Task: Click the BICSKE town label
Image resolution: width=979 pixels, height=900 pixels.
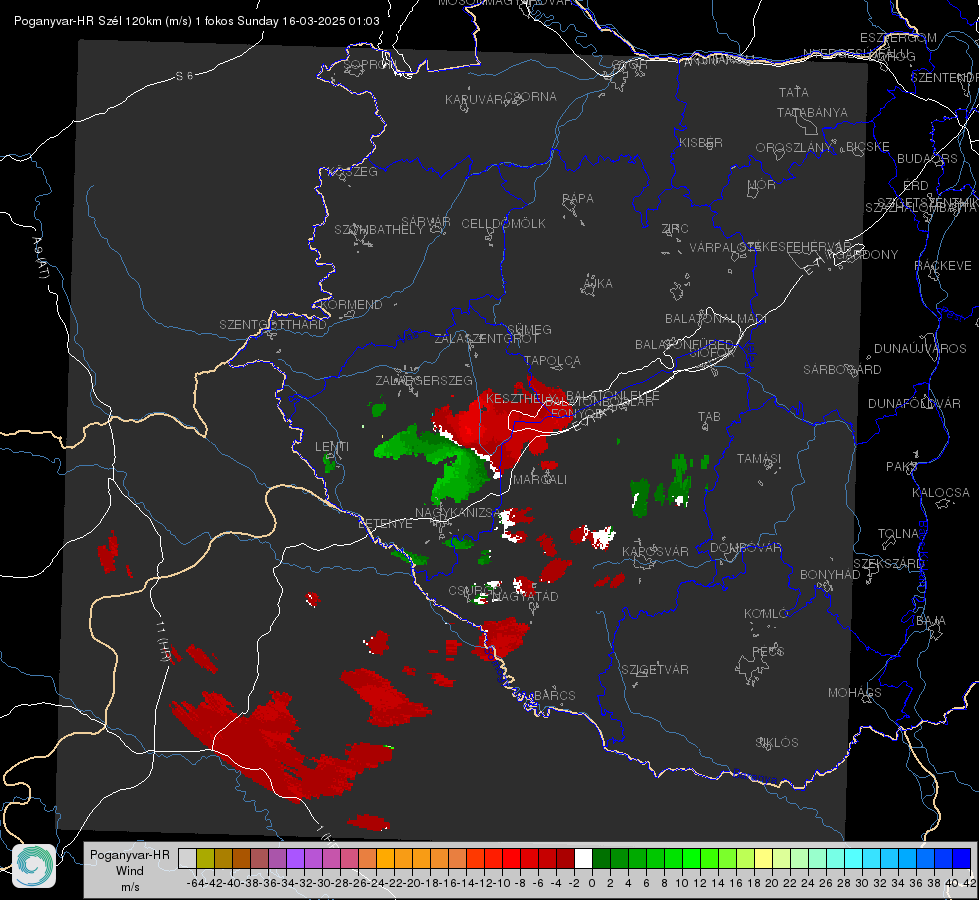Action: [868, 147]
